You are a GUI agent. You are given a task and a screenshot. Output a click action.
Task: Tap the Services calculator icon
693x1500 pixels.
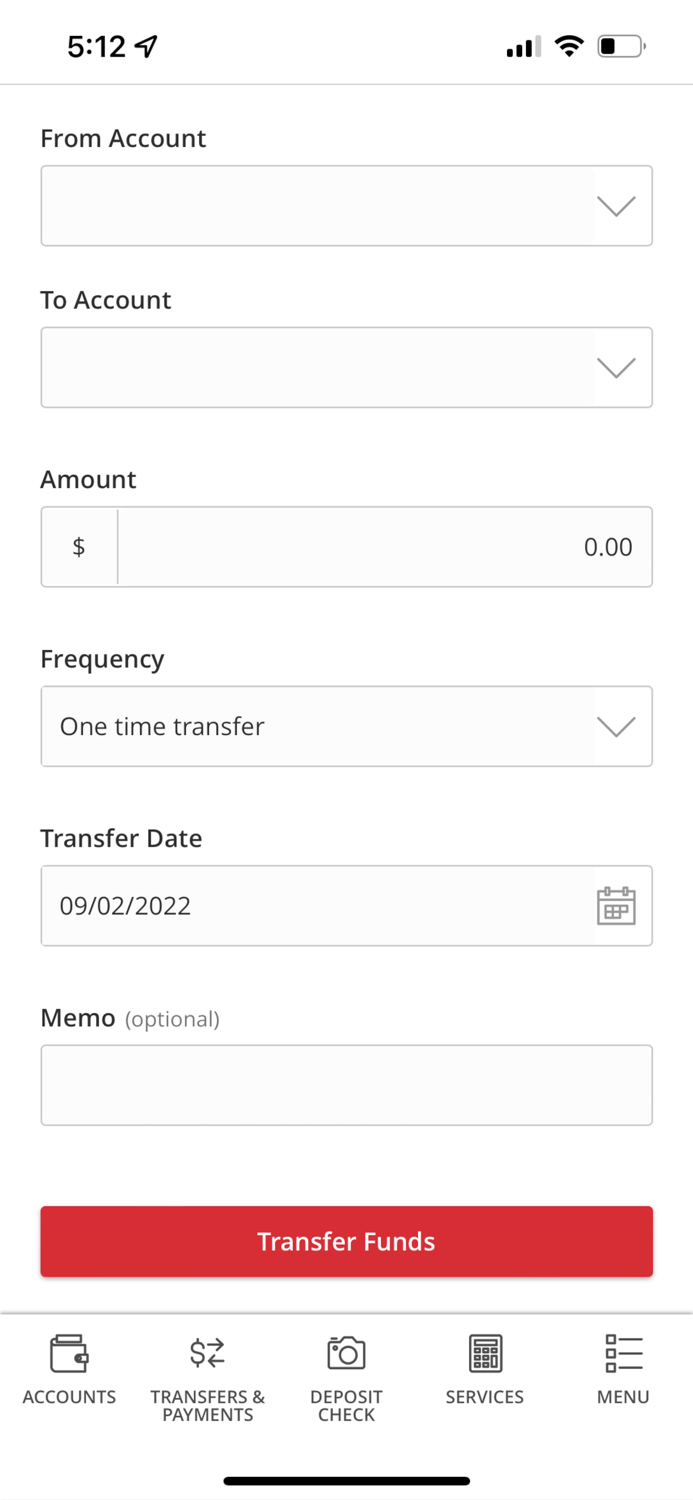(x=485, y=1353)
